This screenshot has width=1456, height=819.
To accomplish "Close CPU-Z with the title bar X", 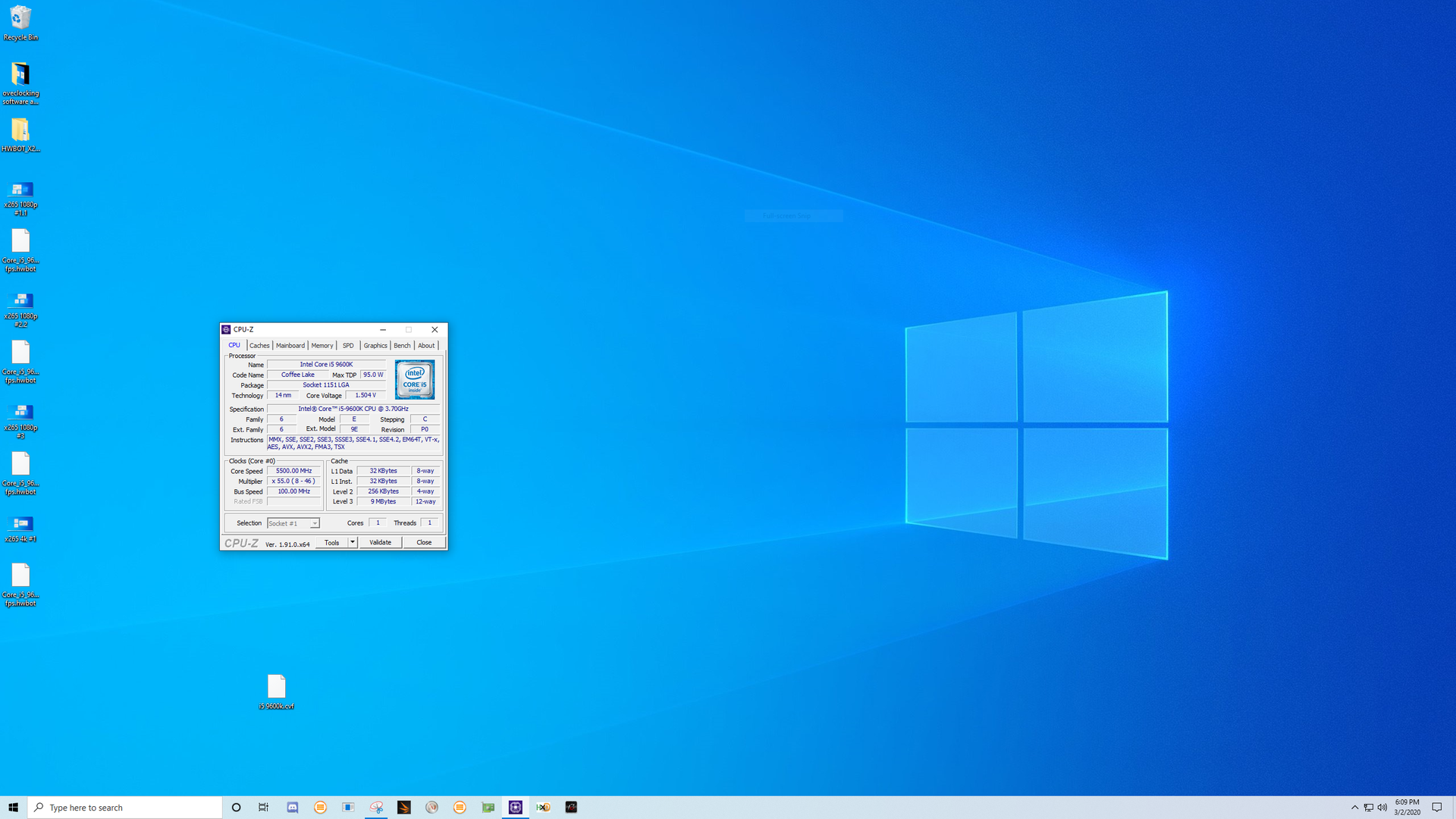I will [x=435, y=330].
